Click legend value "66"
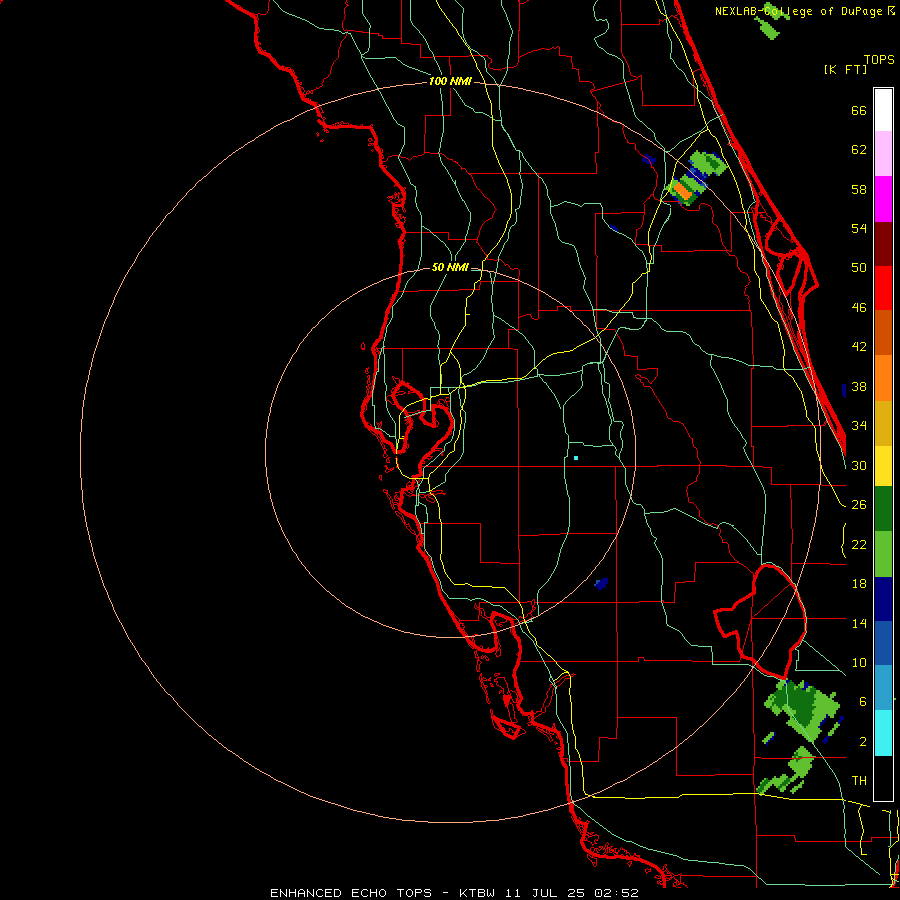Viewport: 900px width, 900px height. [x=859, y=110]
